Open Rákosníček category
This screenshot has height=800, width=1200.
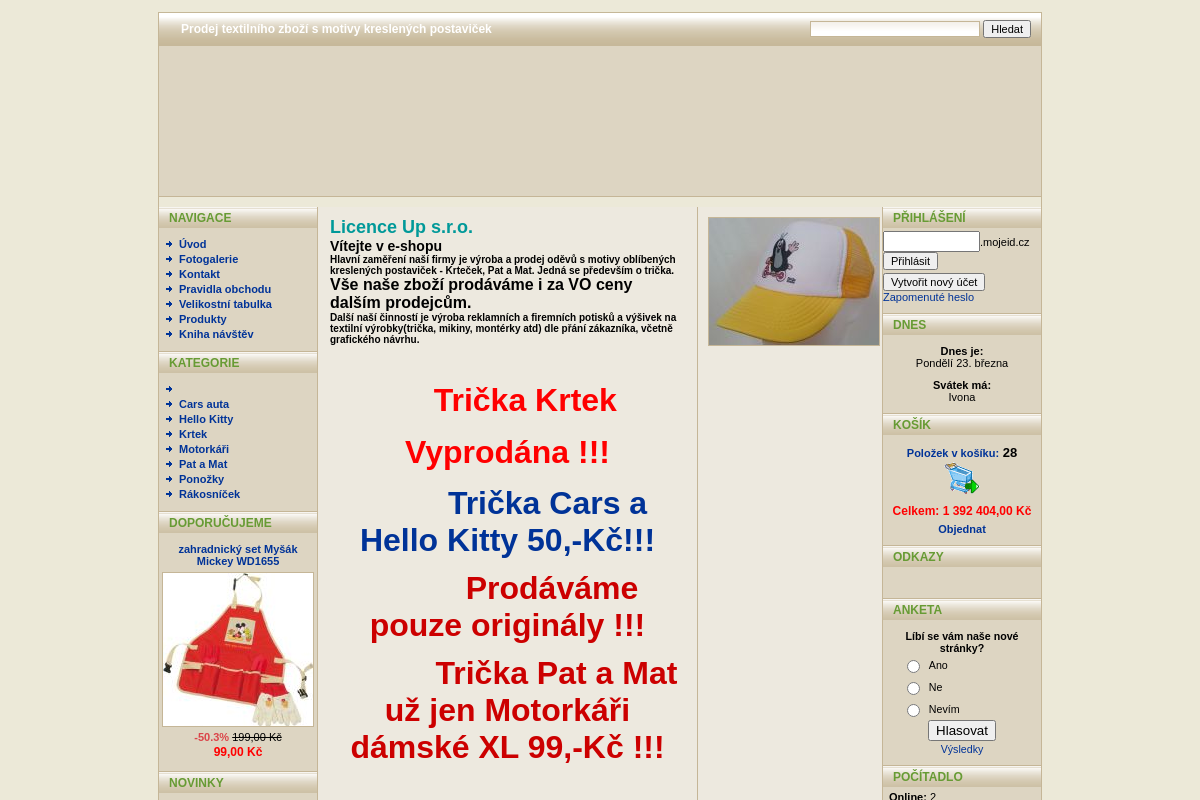pyautogui.click(x=209, y=494)
